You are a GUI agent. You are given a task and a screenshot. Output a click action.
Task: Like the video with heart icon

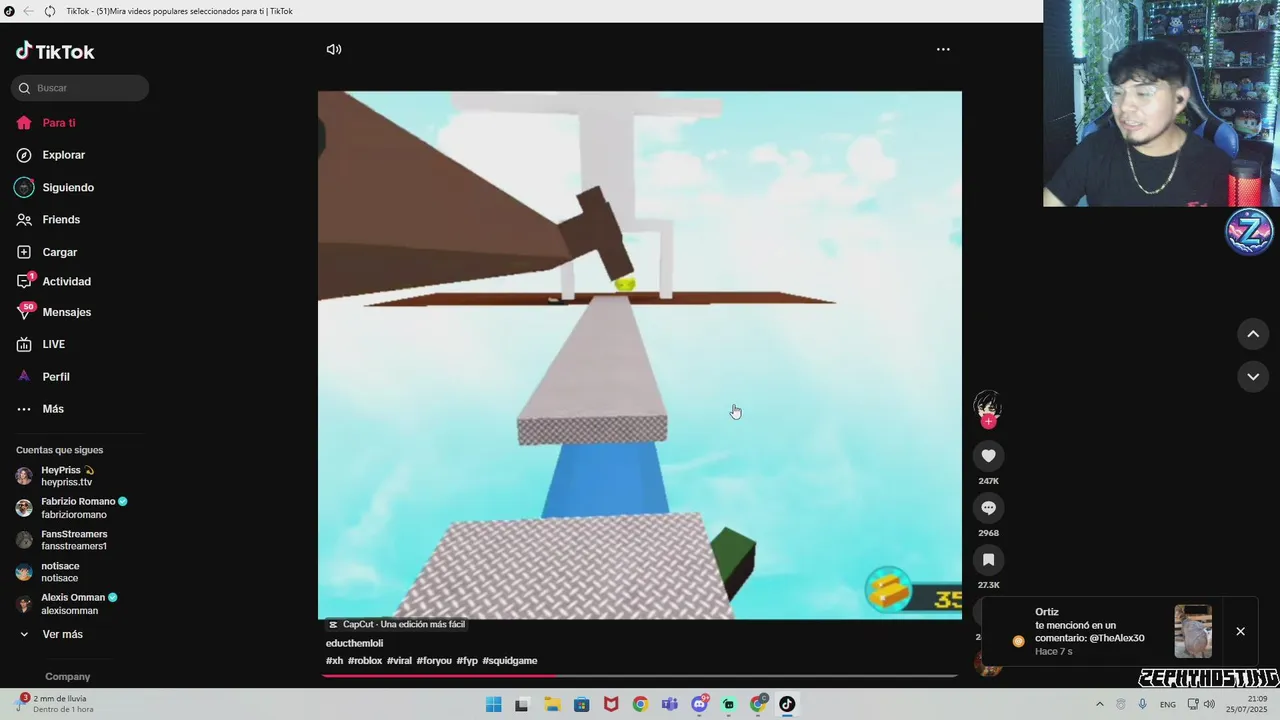[x=988, y=456]
